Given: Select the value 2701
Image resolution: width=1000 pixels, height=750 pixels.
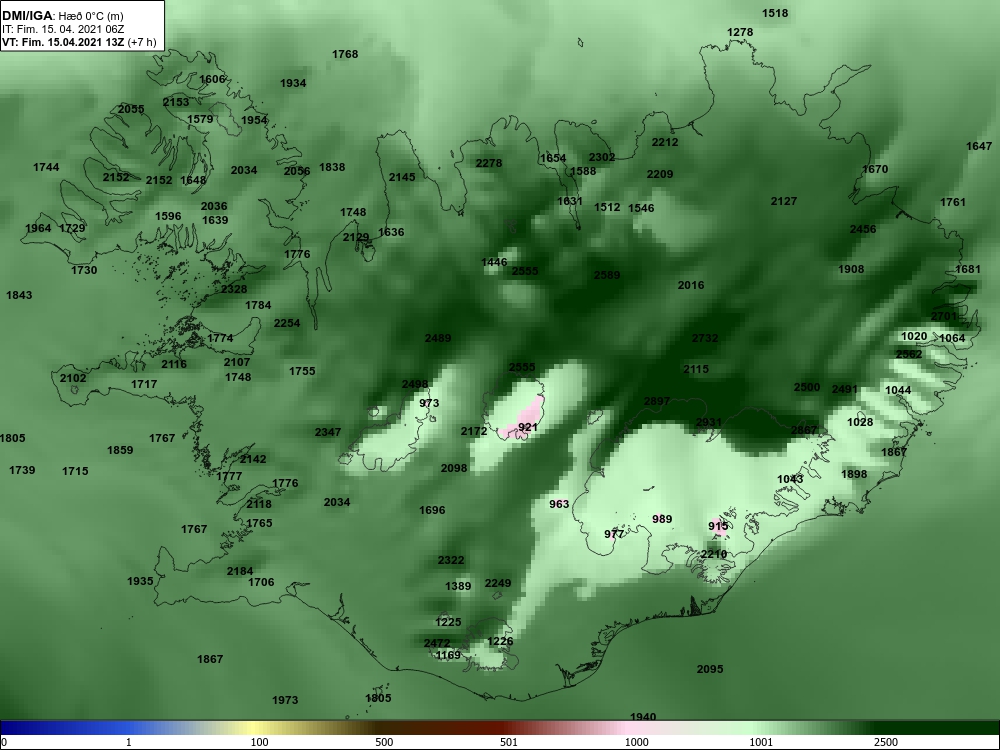Looking at the screenshot, I should pos(943,317).
